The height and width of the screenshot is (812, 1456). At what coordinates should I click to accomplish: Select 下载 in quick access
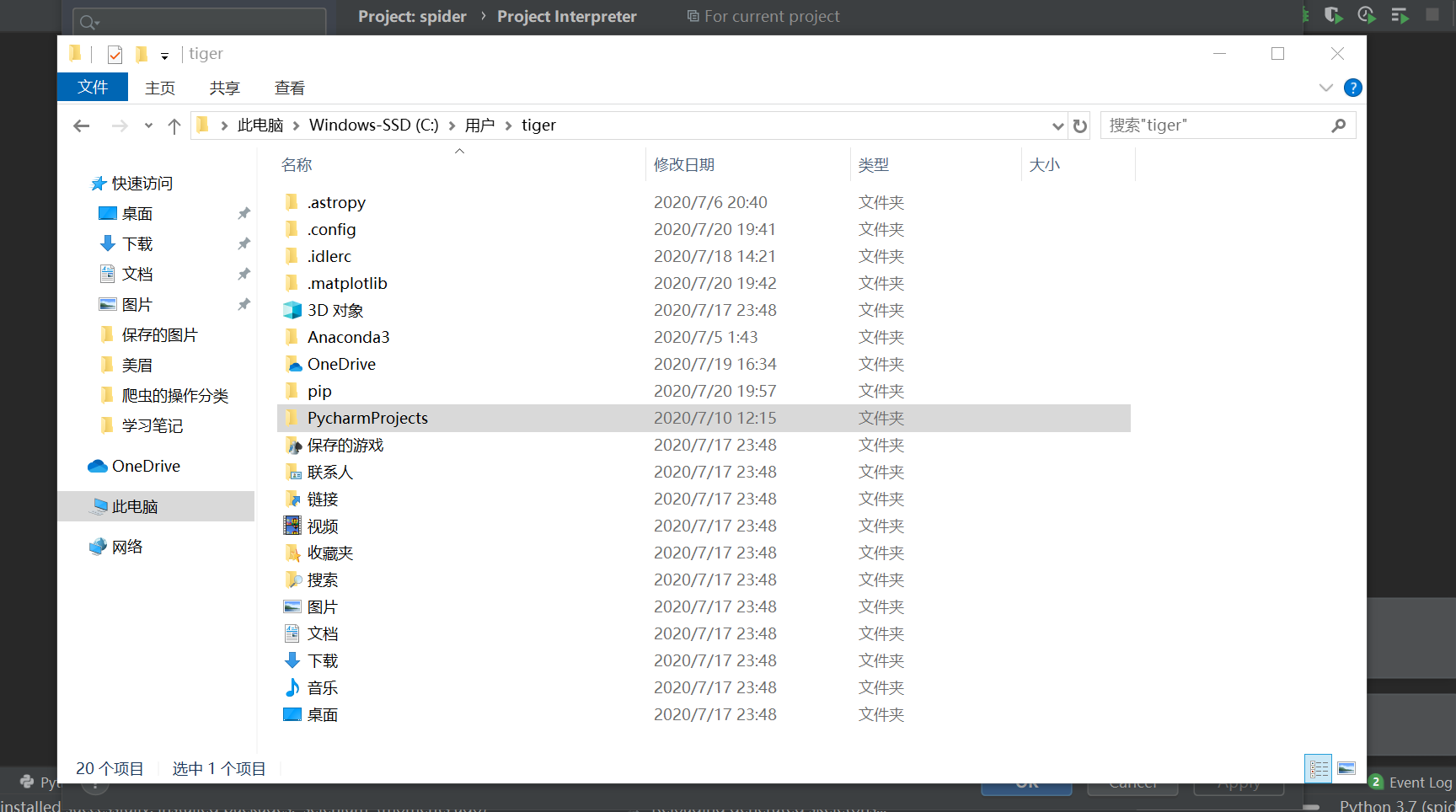tap(137, 244)
